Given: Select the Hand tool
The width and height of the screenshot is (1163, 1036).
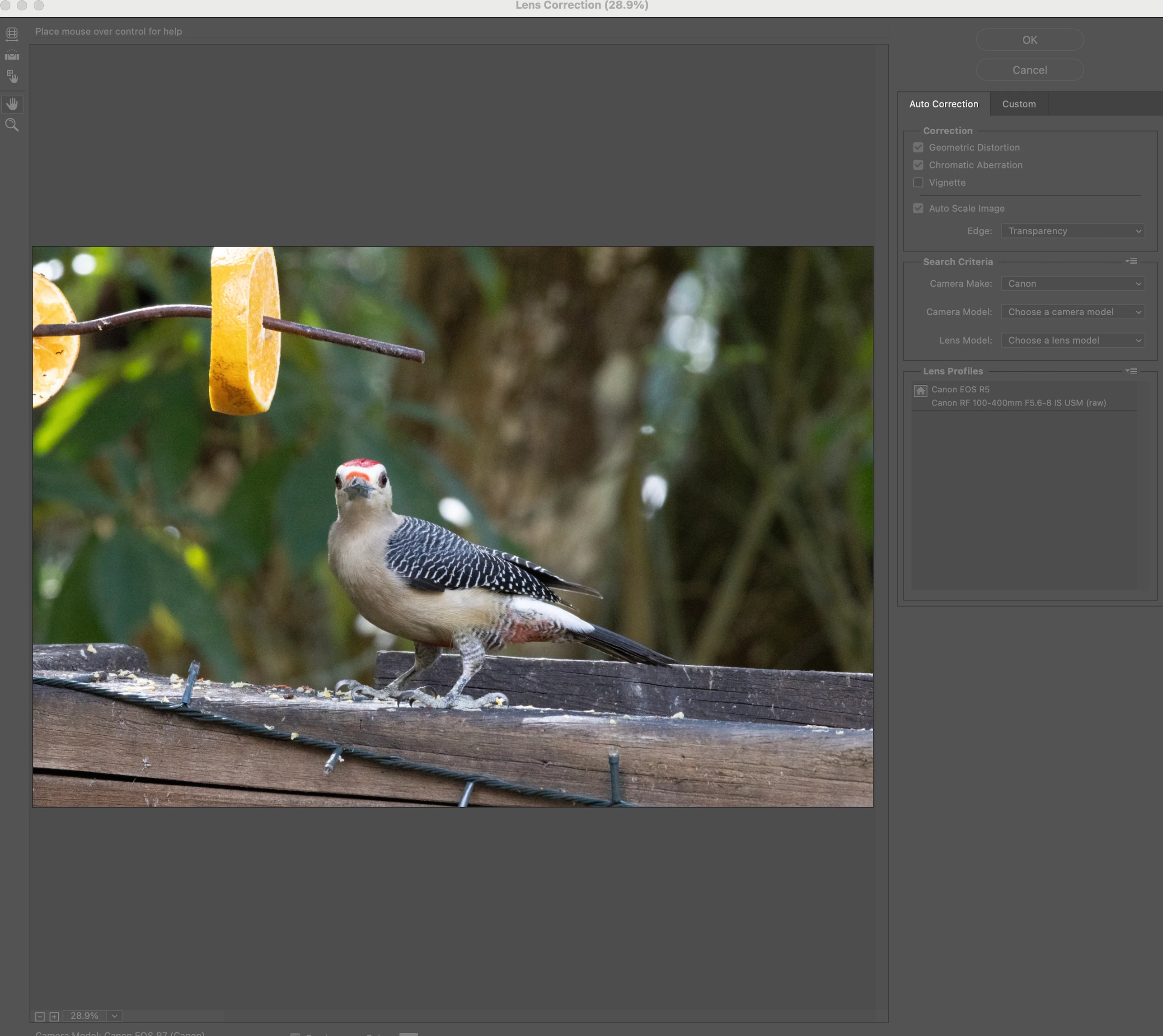Looking at the screenshot, I should [12, 103].
